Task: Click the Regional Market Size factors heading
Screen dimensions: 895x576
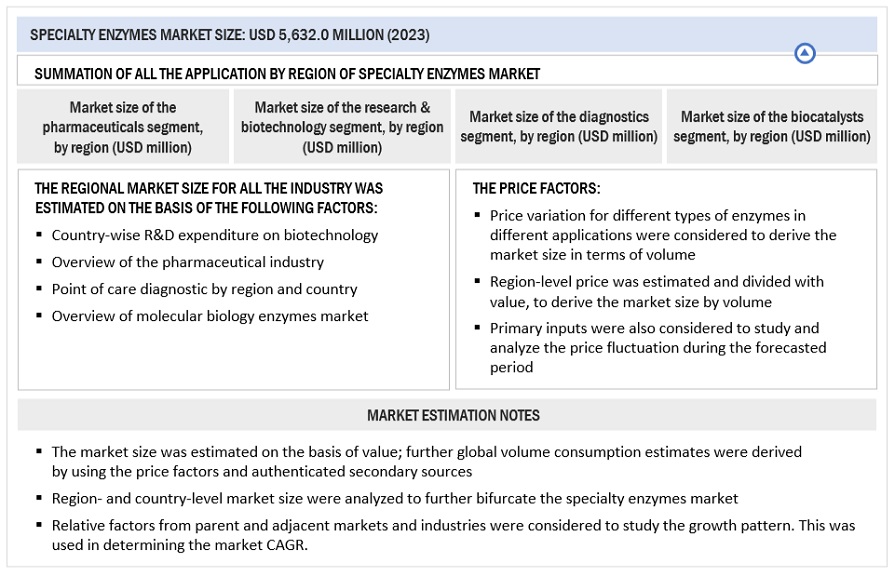Action: 208,198
